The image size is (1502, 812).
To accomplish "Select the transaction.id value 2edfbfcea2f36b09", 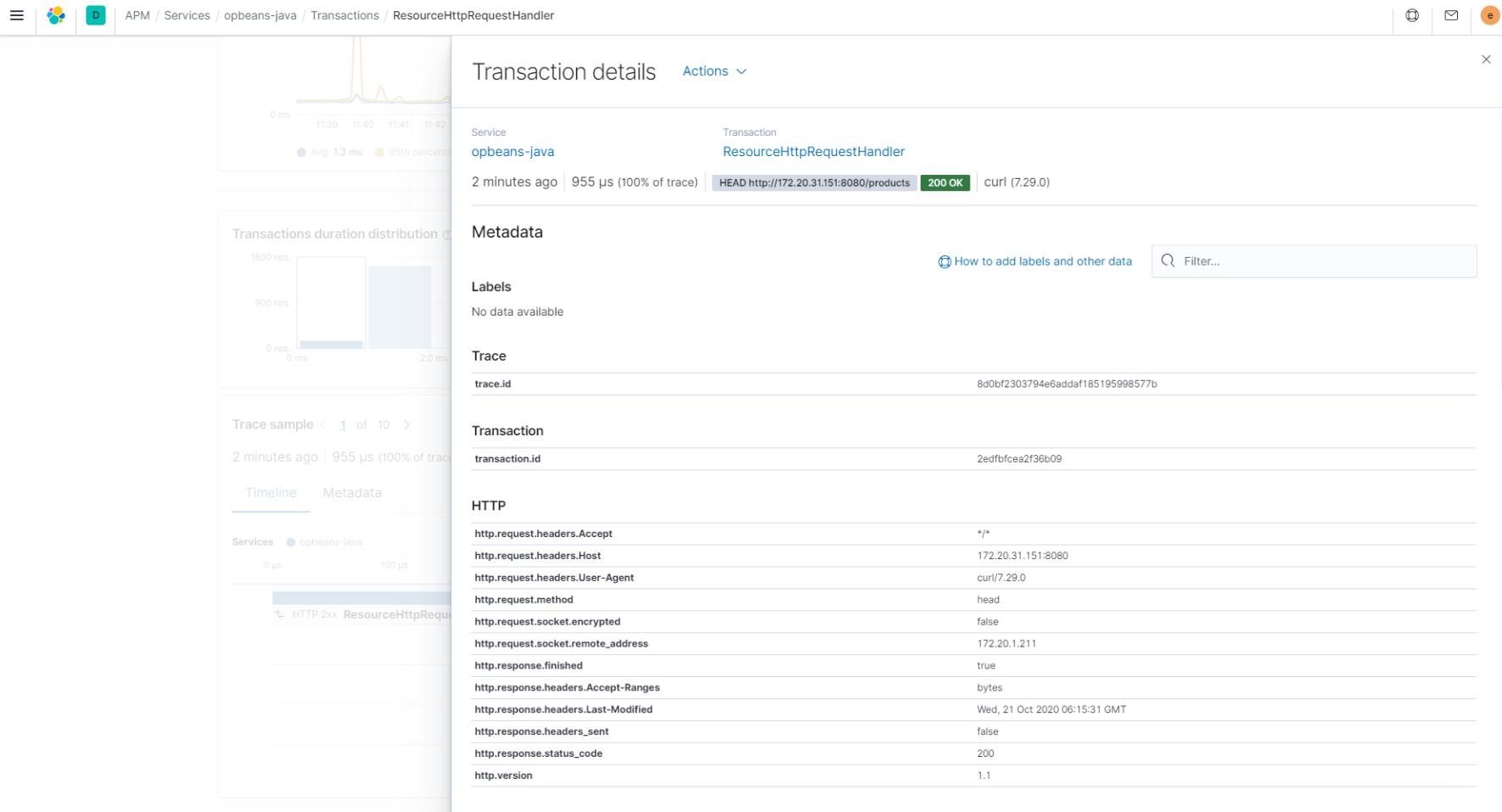I will click(1019, 459).
